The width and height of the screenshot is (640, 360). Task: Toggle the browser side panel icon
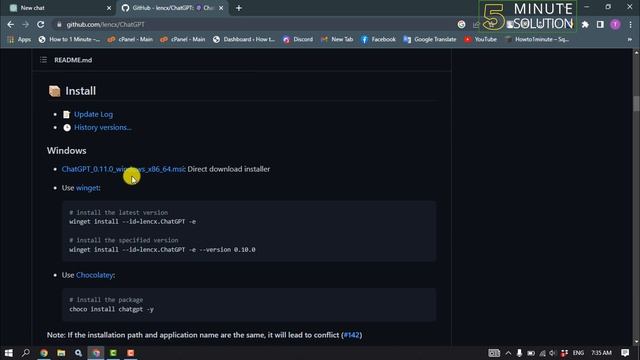600,24
